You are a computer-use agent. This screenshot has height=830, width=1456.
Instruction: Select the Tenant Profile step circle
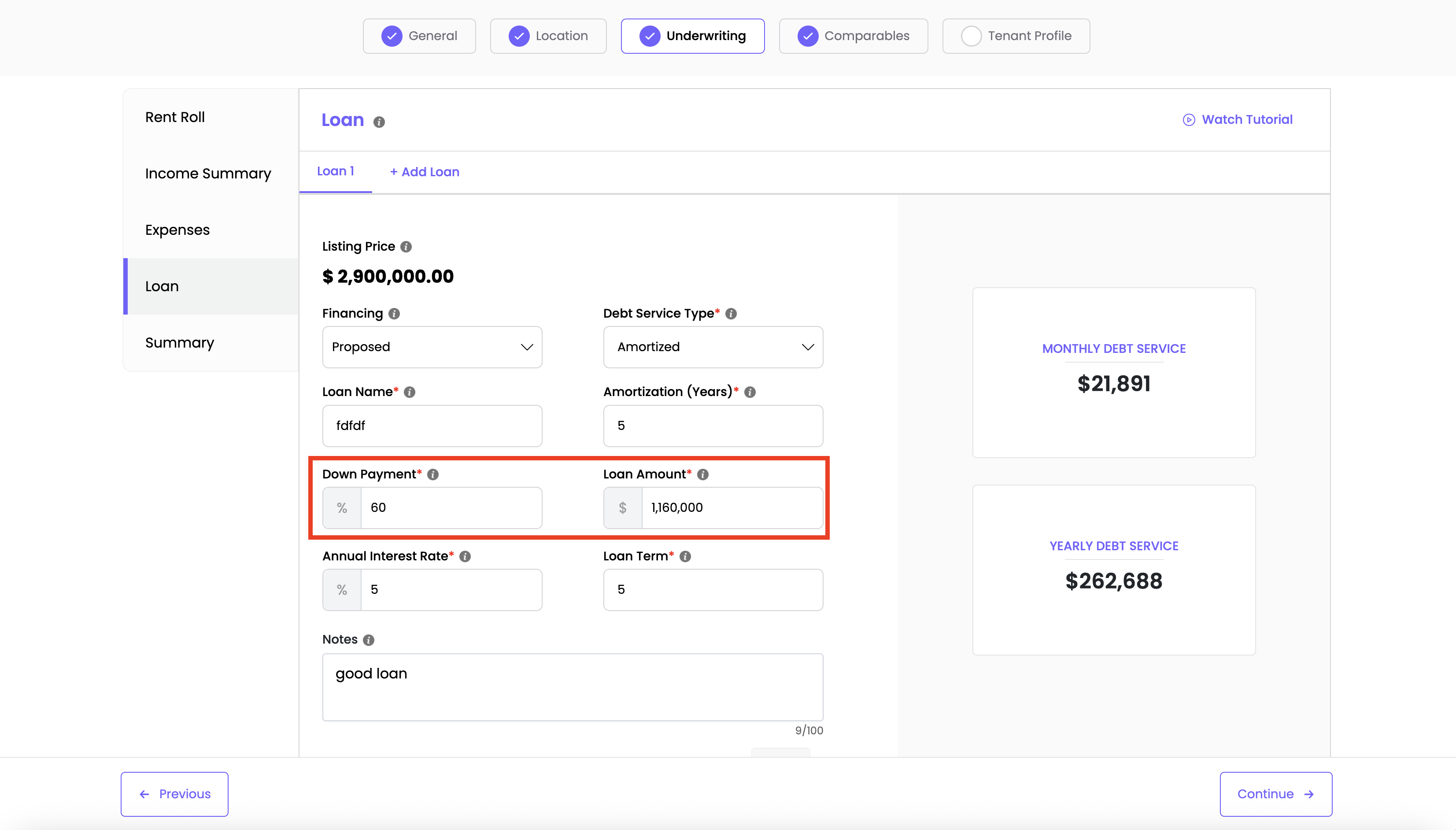(x=971, y=36)
